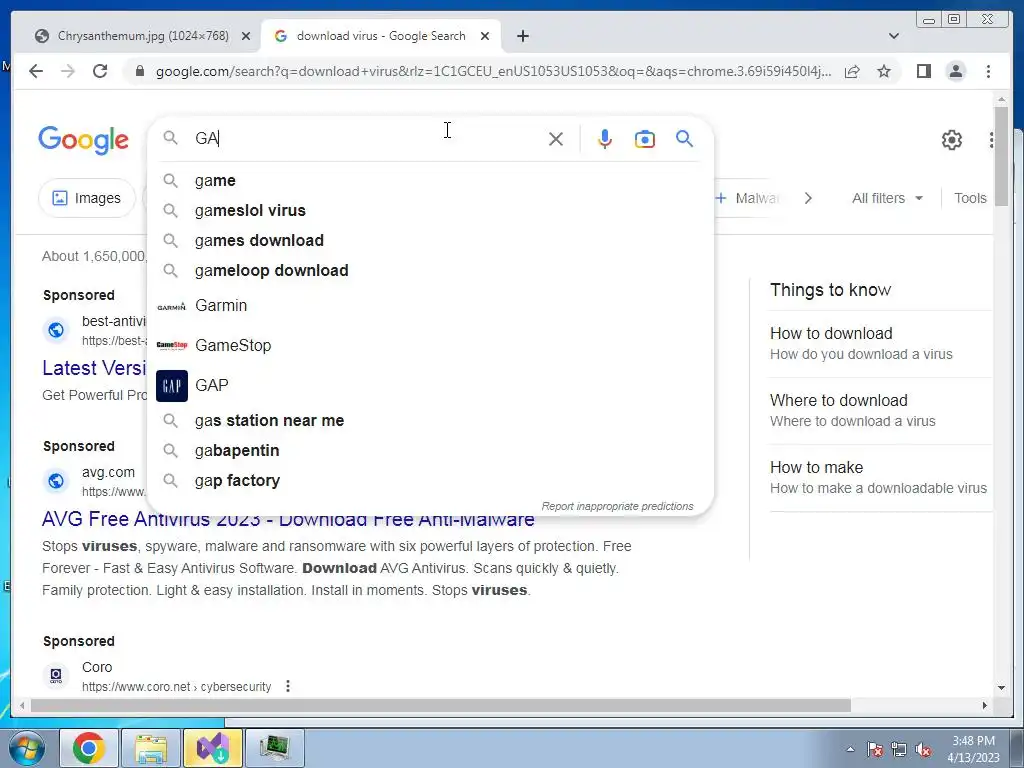Click Report inappropriate predictions
The image size is (1024, 768).
coord(617,506)
